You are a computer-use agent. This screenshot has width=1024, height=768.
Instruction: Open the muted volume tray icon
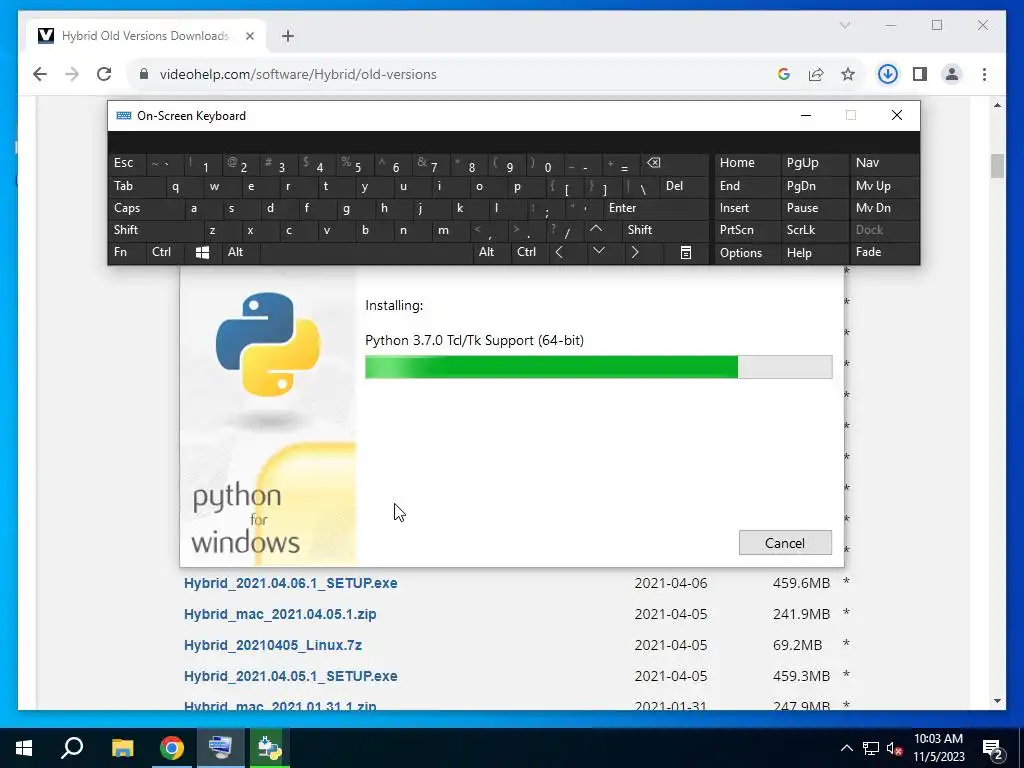pyautogui.click(x=895, y=749)
